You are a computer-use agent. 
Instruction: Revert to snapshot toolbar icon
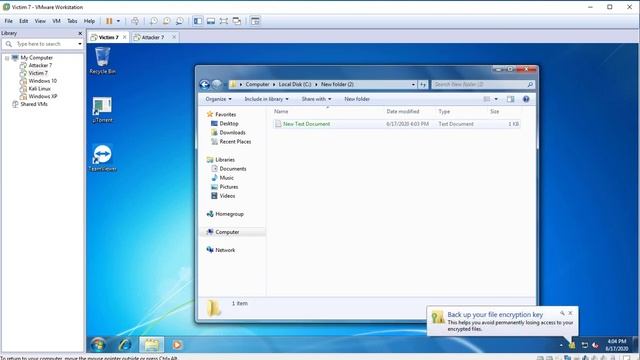pyautogui.click(x=167, y=21)
